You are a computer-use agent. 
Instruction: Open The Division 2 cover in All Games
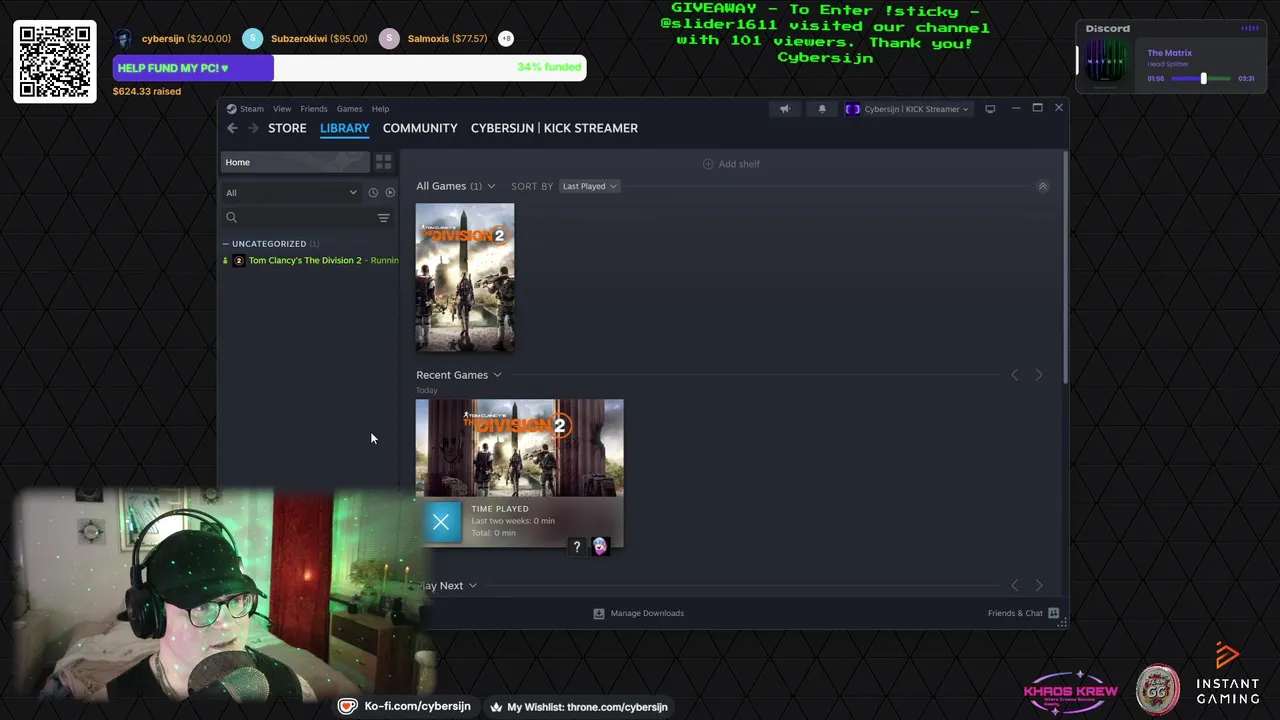pyautogui.click(x=465, y=277)
